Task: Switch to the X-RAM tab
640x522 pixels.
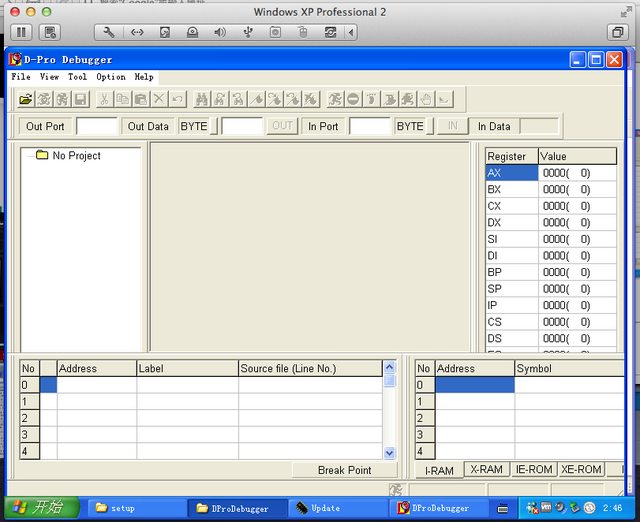Action: click(486, 469)
